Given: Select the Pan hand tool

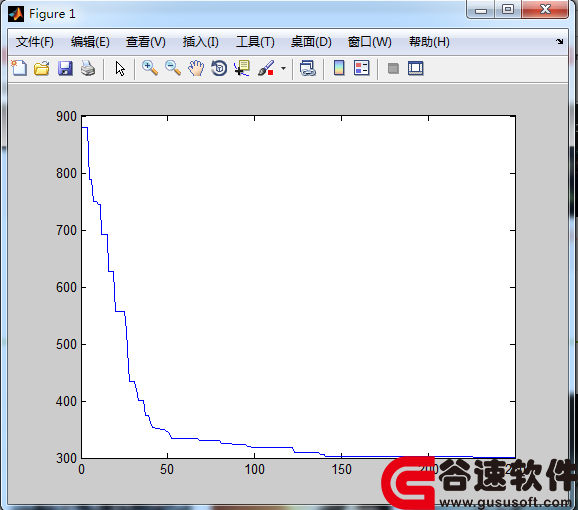Looking at the screenshot, I should tap(196, 68).
